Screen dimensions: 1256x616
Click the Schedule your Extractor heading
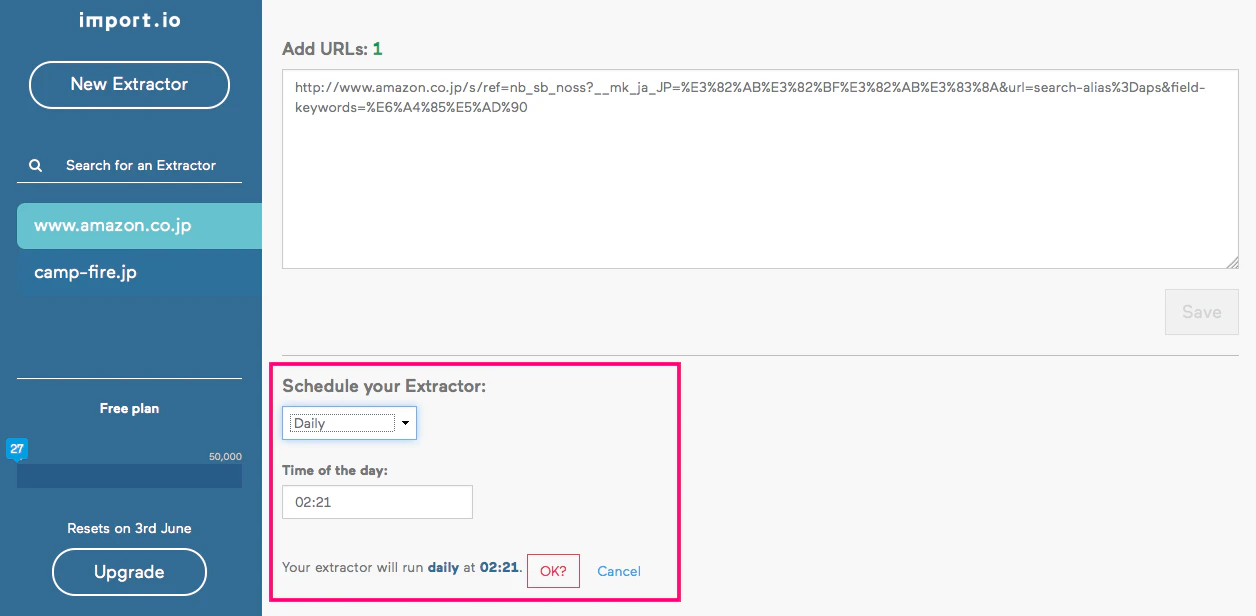(384, 386)
